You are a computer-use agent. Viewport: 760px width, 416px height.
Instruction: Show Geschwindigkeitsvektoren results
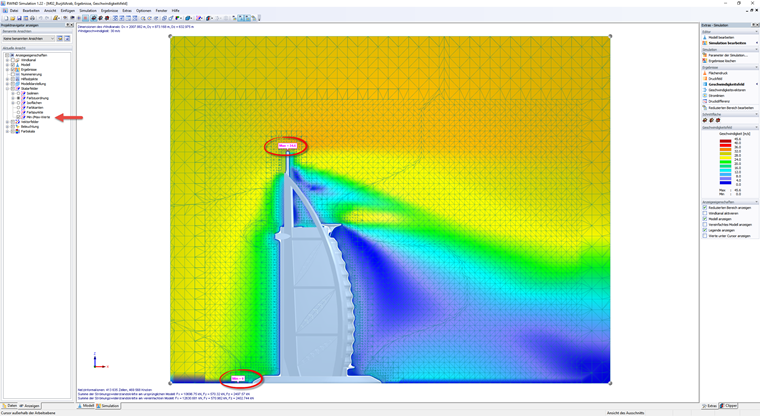pos(727,90)
